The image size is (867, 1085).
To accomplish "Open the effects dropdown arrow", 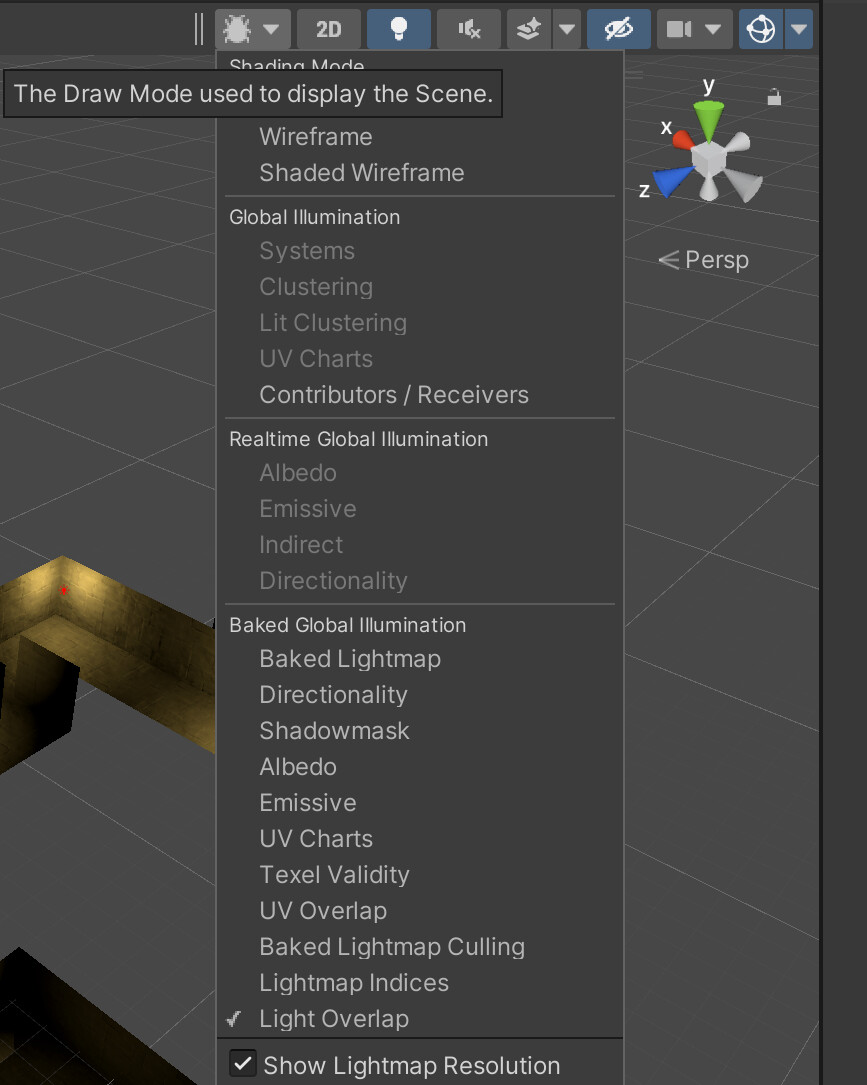I will coord(567,29).
